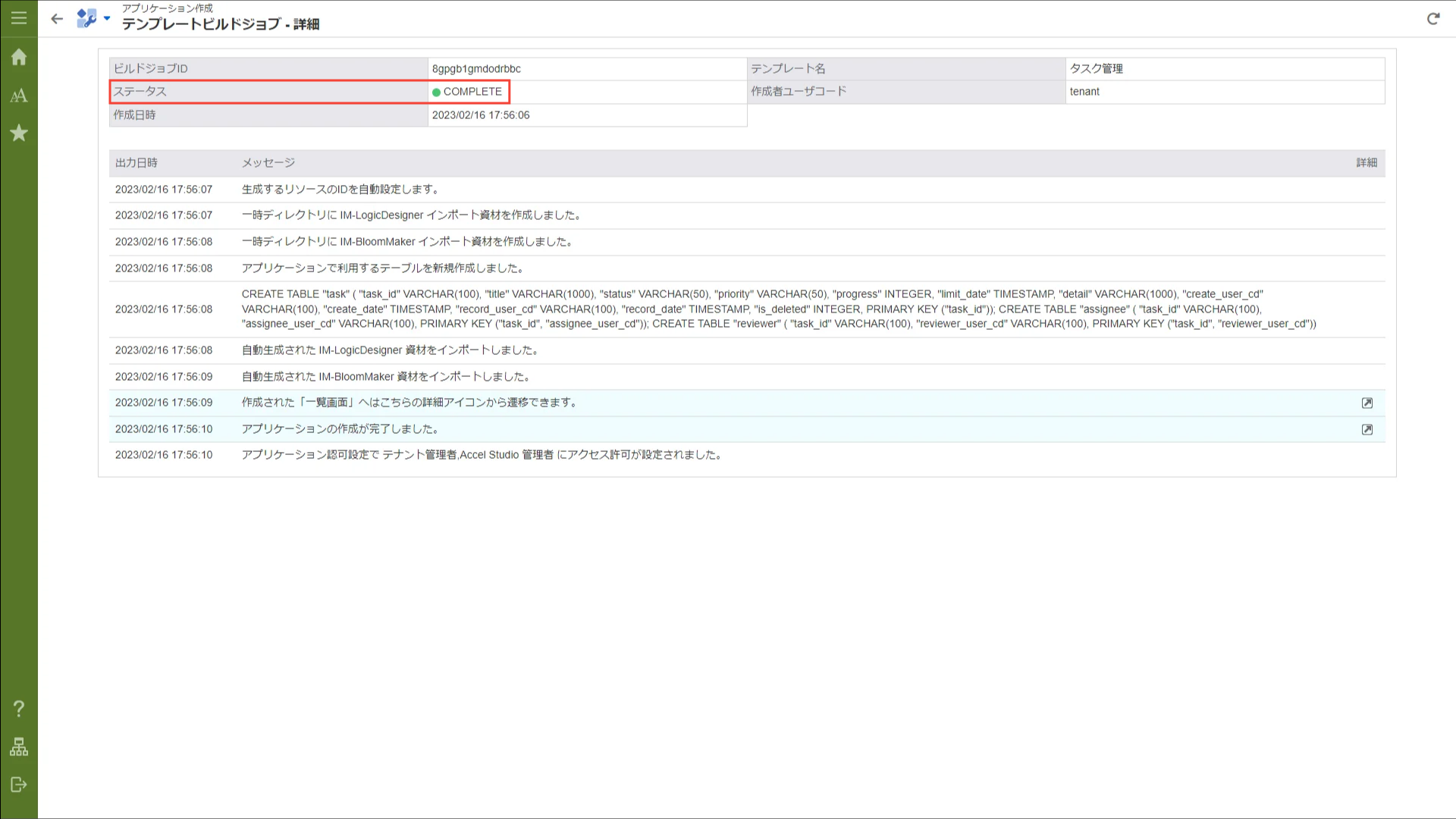This screenshot has height=819, width=1456.
Task: Open the sitemap icon in the sidebar
Action: 19,747
